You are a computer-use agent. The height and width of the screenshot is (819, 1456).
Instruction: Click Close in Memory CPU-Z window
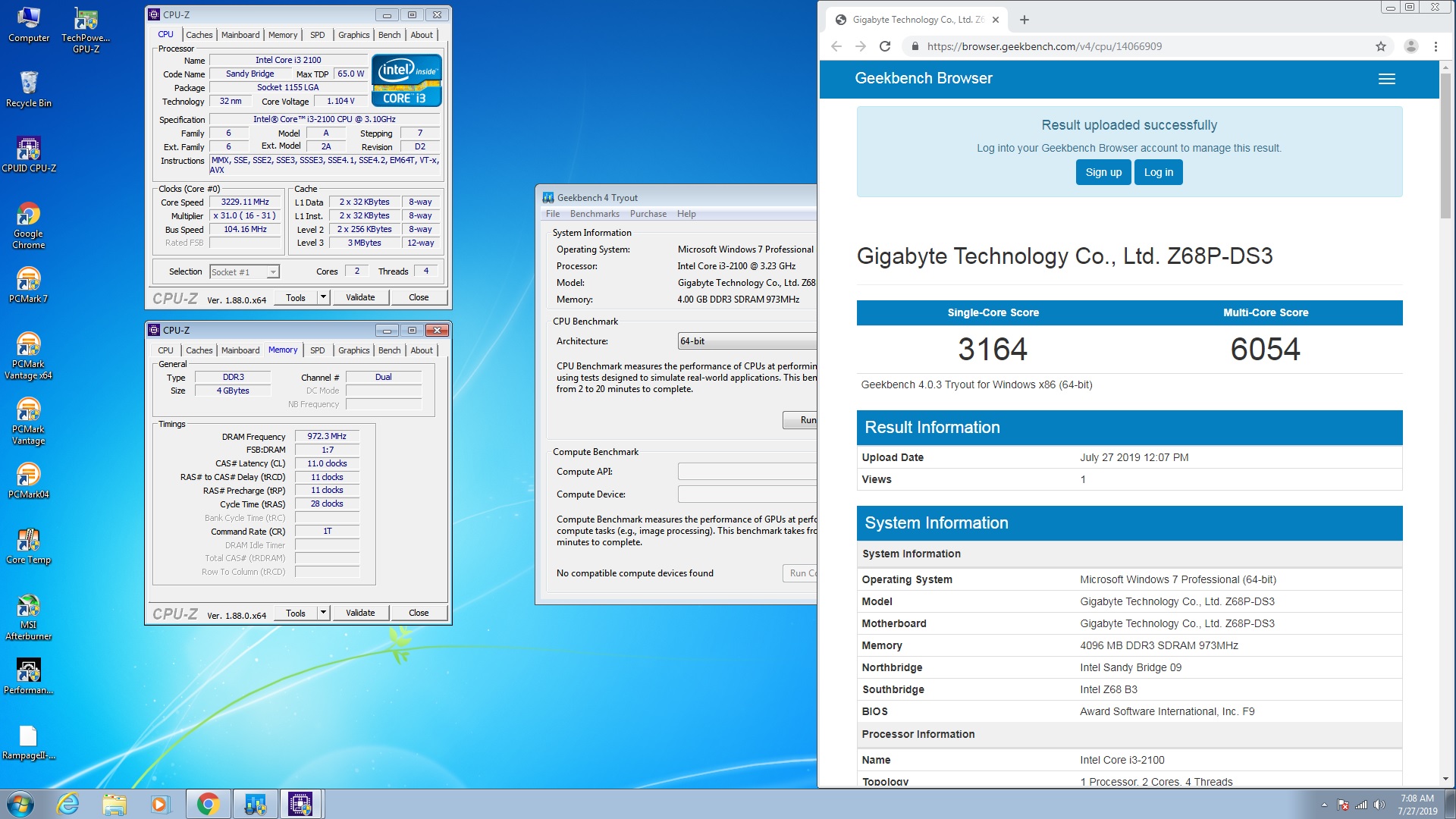click(x=419, y=613)
